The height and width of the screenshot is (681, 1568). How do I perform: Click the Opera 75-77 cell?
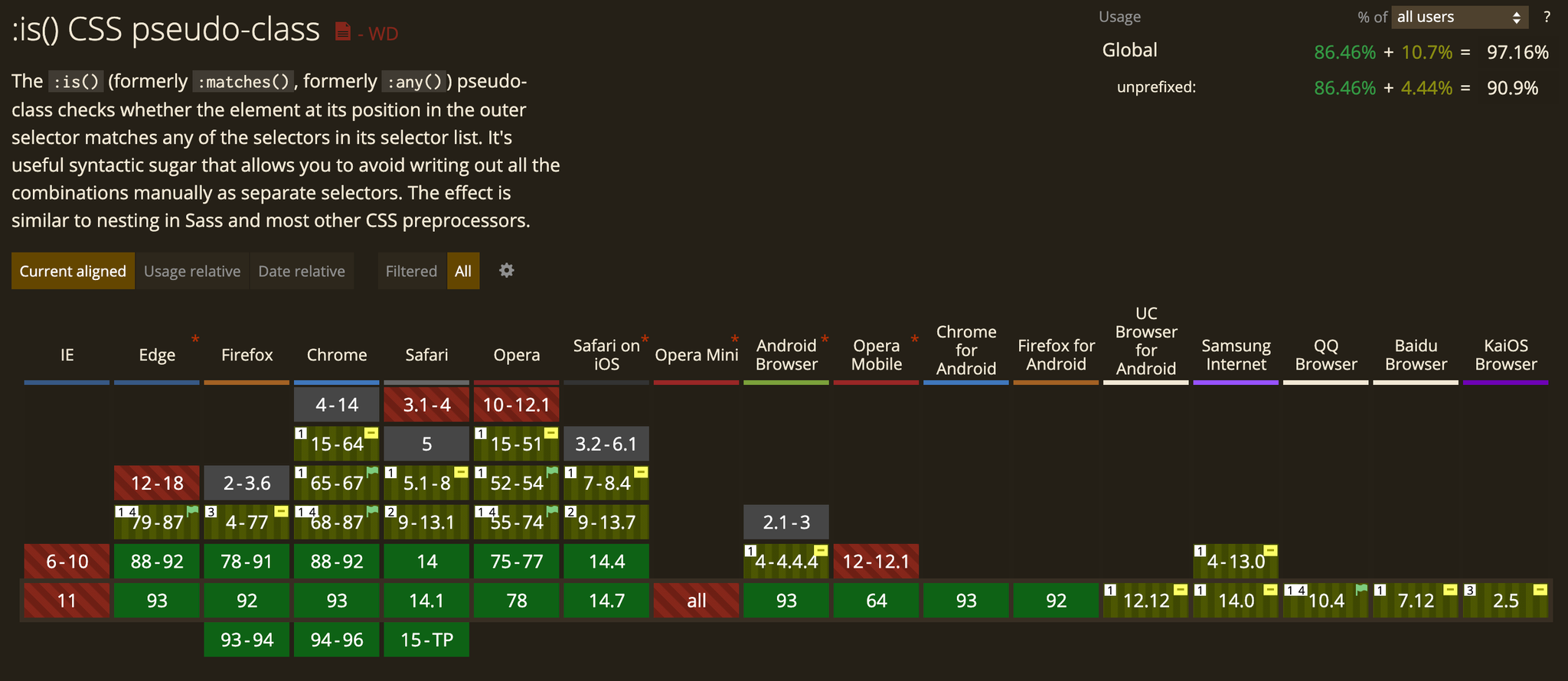tap(517, 562)
